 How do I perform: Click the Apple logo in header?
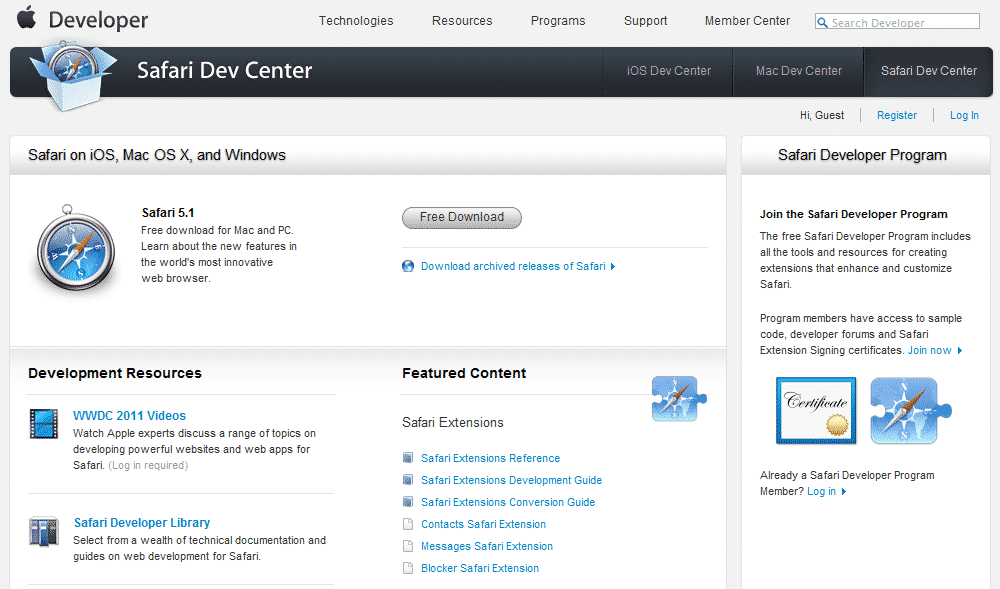(27, 17)
